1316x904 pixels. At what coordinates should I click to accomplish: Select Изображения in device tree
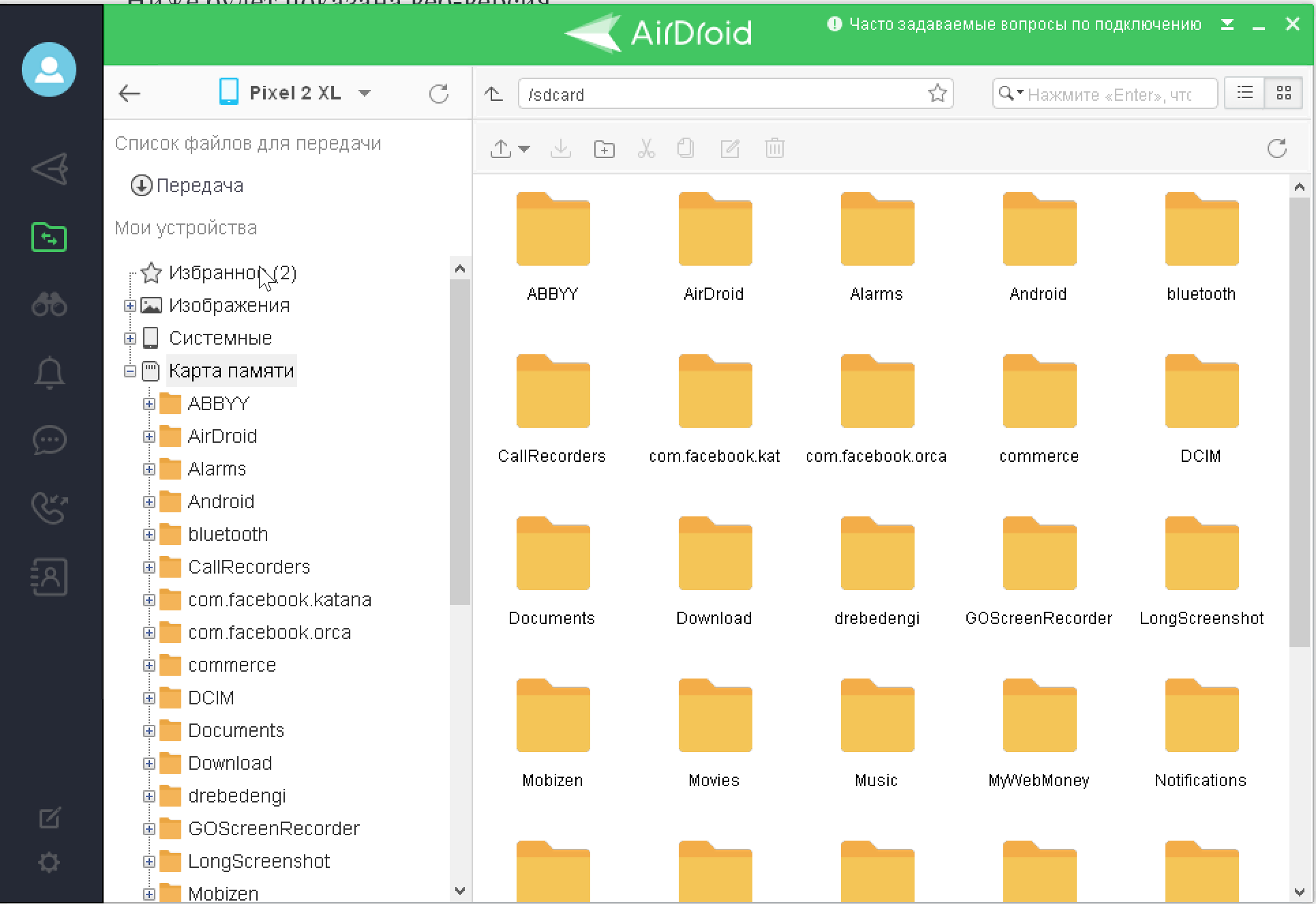pos(229,305)
